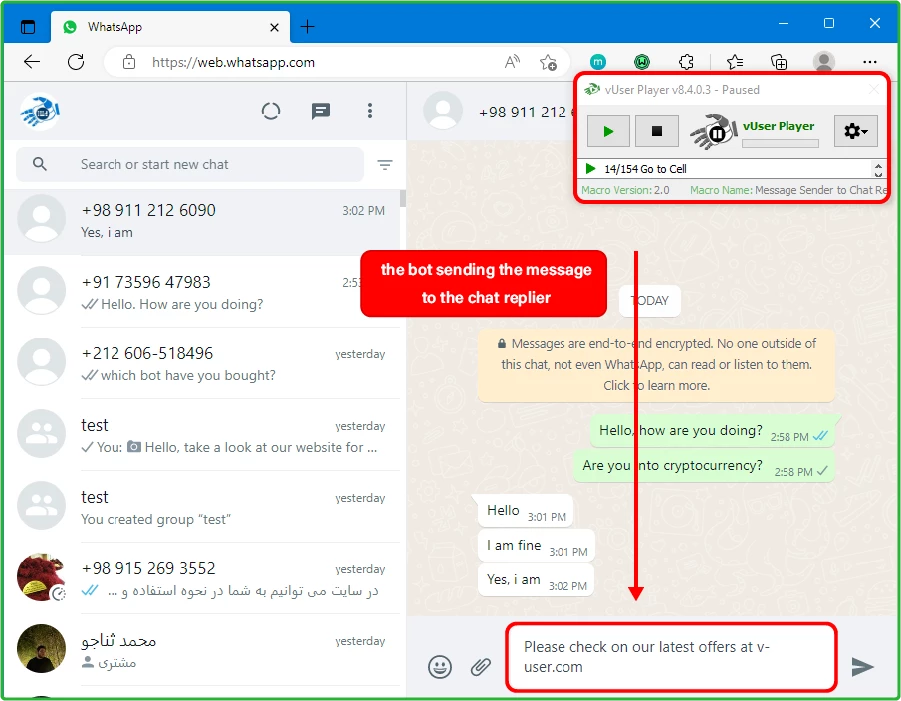Open the test group with website message
Screen dimensions: 901x701
(202, 435)
